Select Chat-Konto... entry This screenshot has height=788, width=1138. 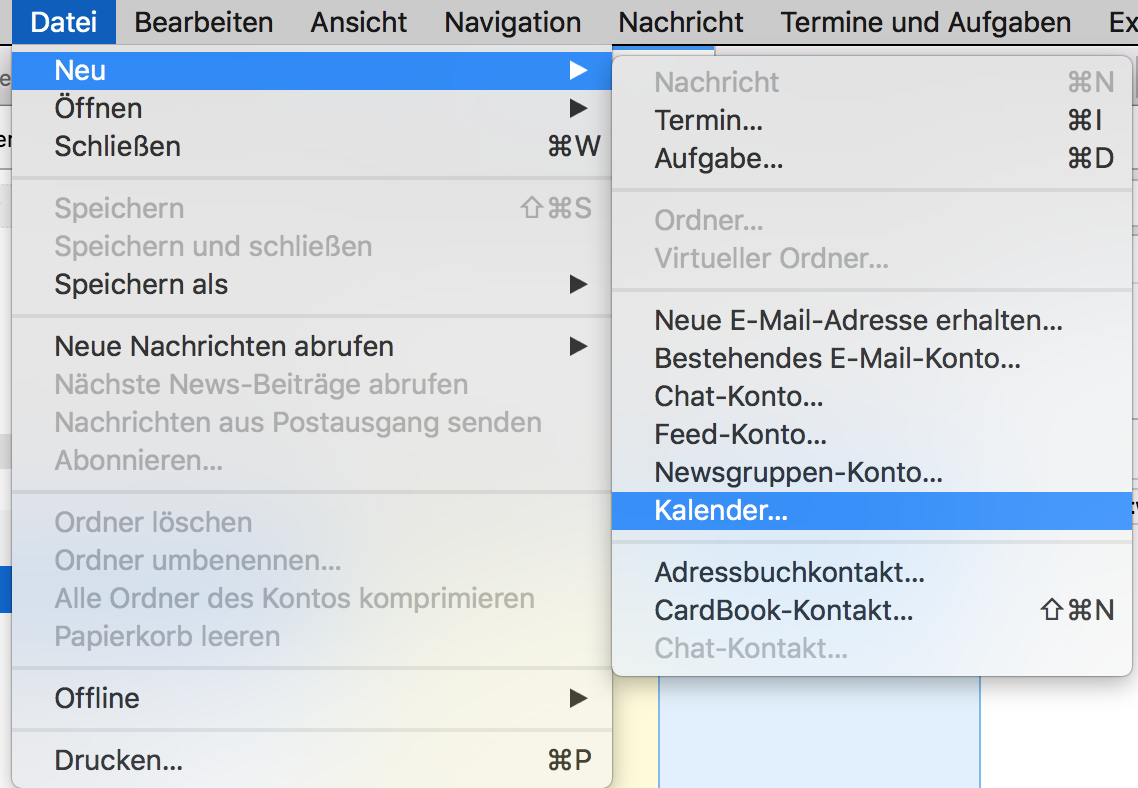point(738,397)
